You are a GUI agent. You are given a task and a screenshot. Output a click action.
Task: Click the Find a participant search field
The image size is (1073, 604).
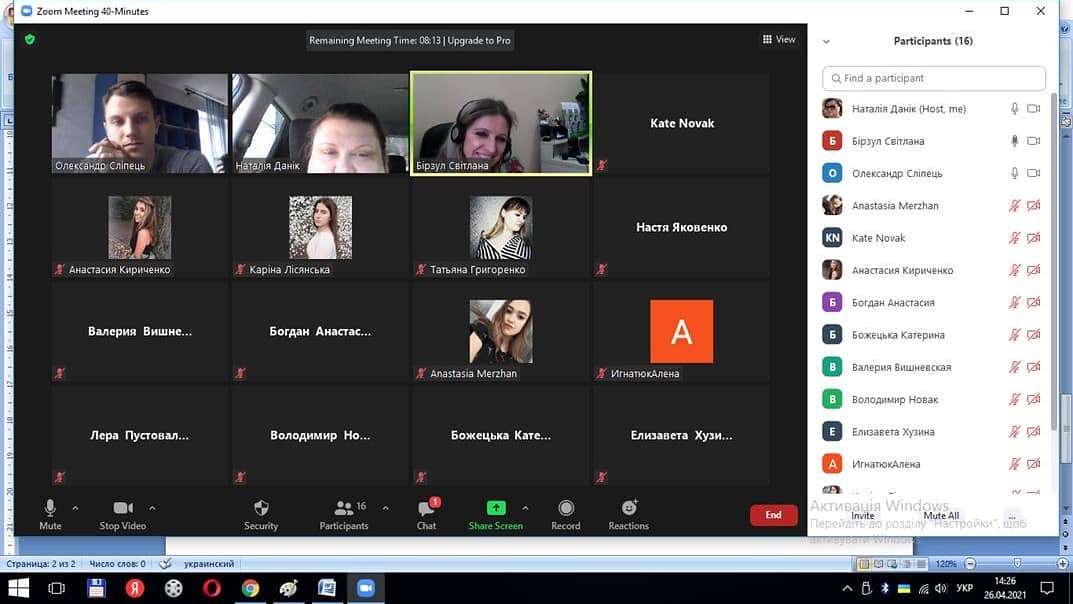point(934,78)
